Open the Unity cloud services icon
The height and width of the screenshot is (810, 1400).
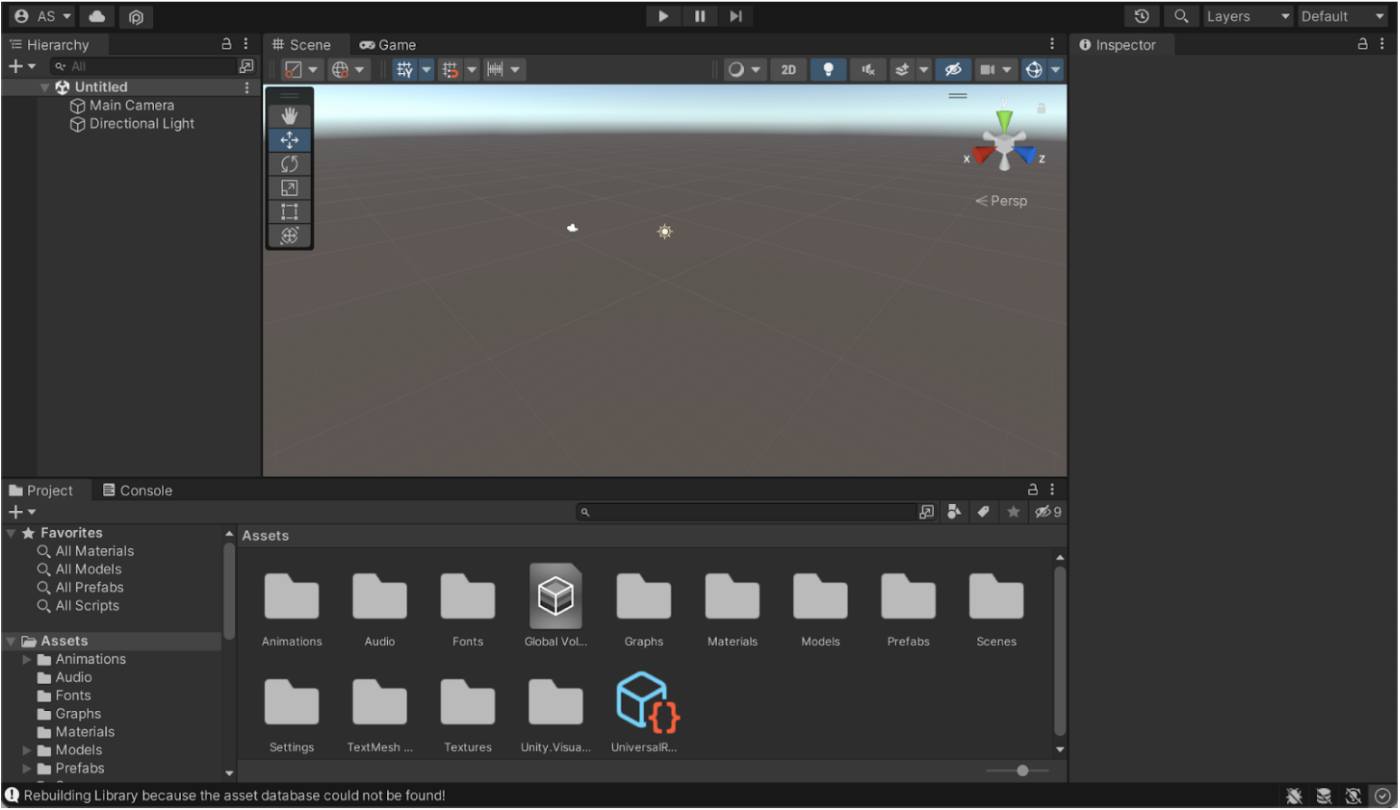[x=97, y=17]
